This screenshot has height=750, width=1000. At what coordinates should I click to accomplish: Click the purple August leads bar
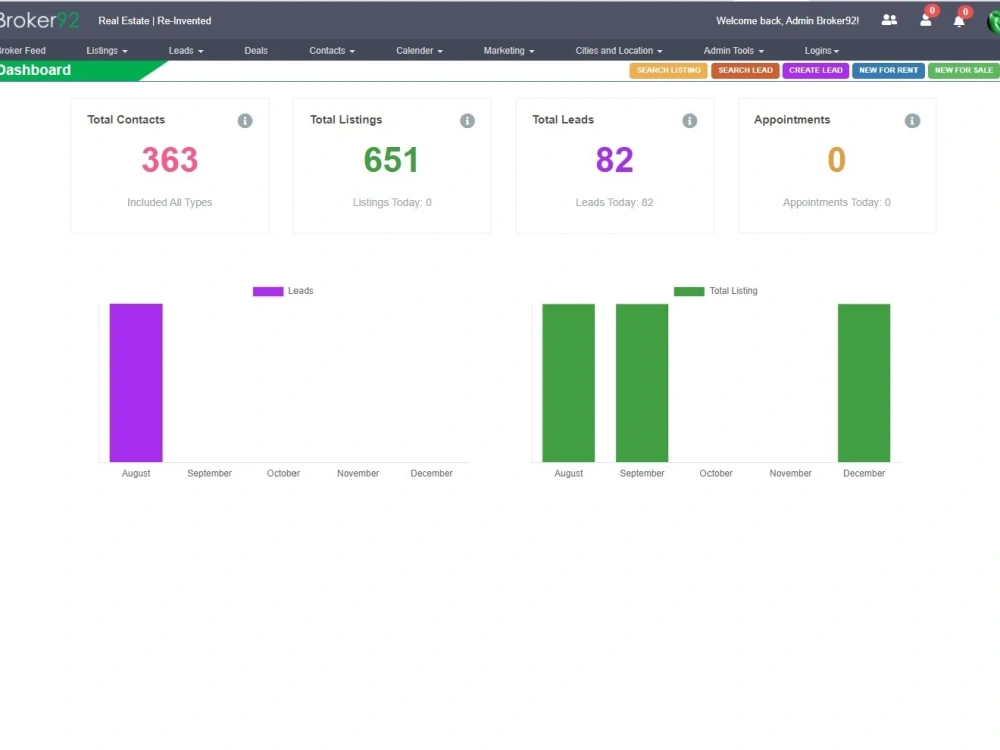[x=136, y=383]
